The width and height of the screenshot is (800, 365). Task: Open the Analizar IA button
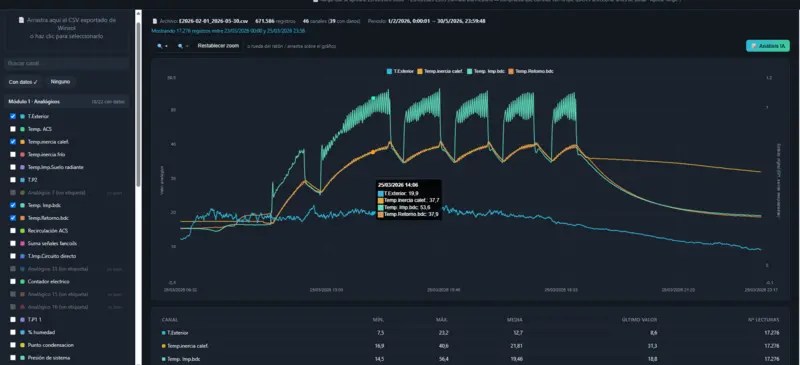[767, 46]
